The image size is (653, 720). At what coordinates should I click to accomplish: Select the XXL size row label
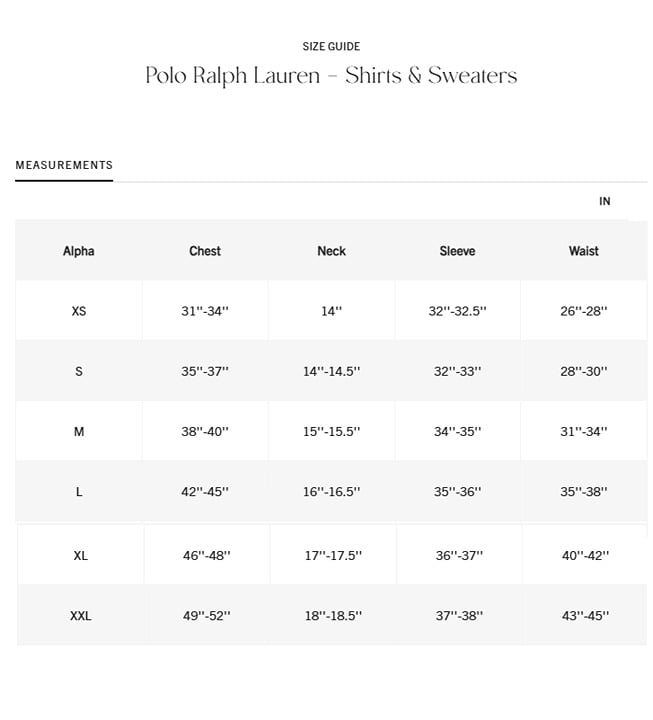coord(81,616)
